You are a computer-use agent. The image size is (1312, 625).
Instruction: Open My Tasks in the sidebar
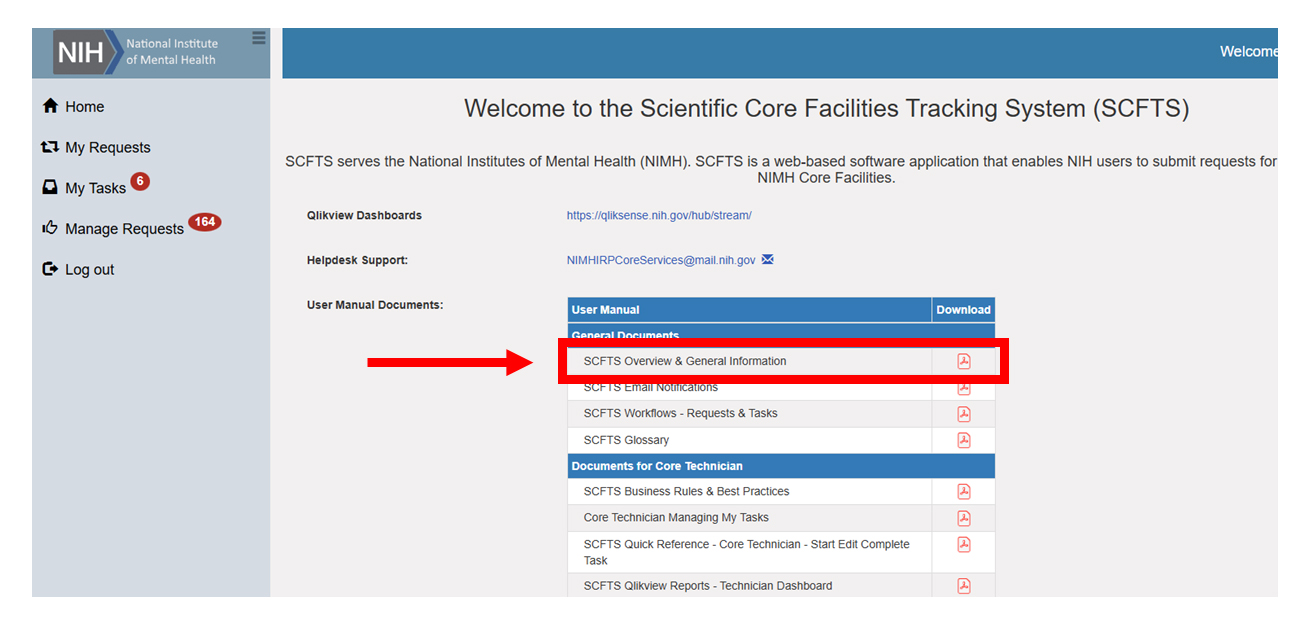95,188
